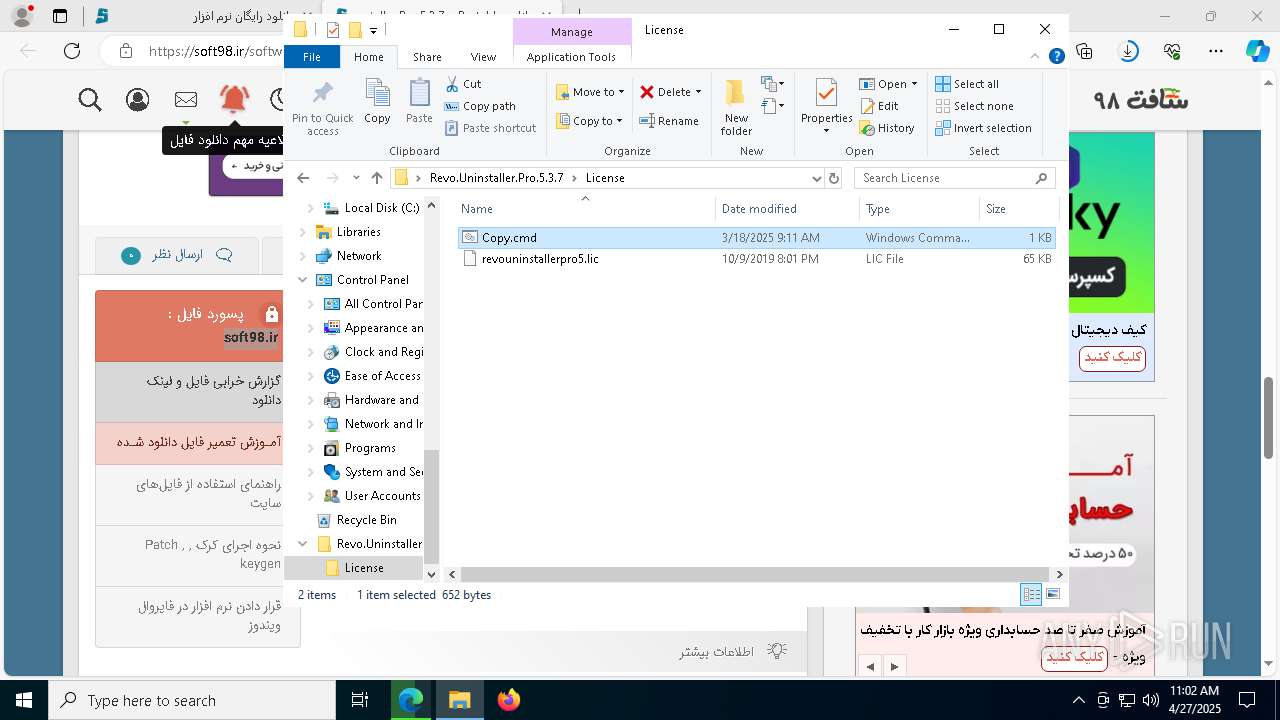Open the Windows Start menu
Image resolution: width=1280 pixels, height=720 pixels.
23,700
